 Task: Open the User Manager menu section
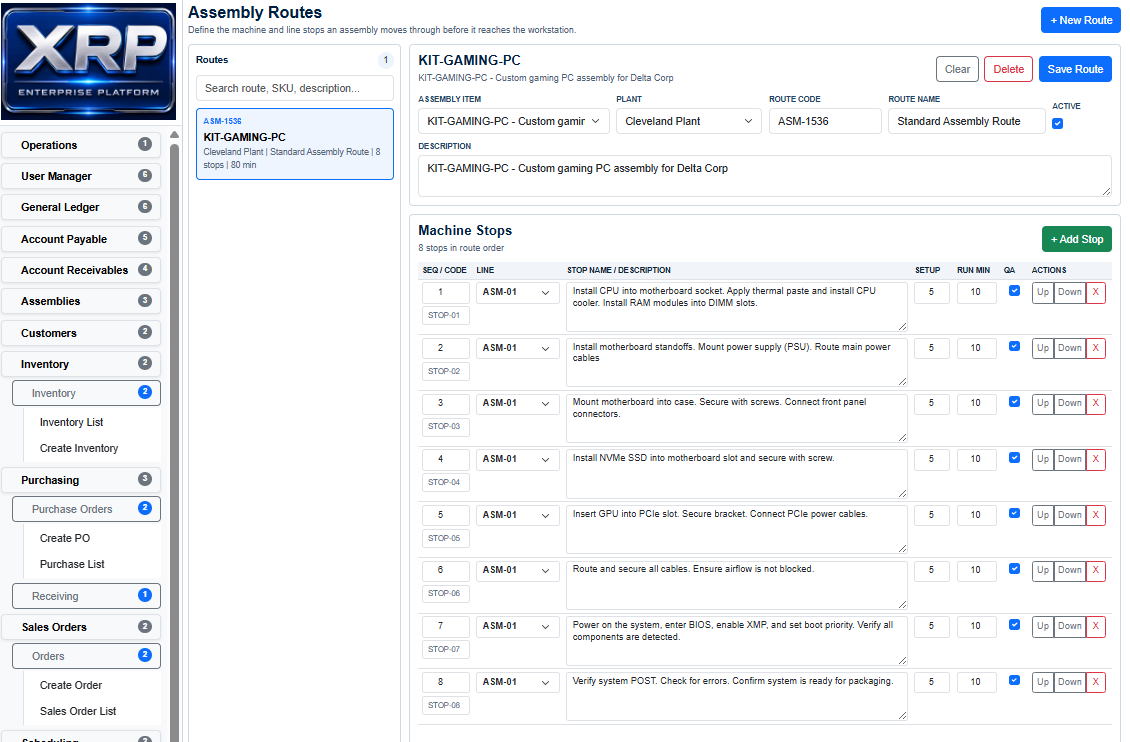pos(81,176)
